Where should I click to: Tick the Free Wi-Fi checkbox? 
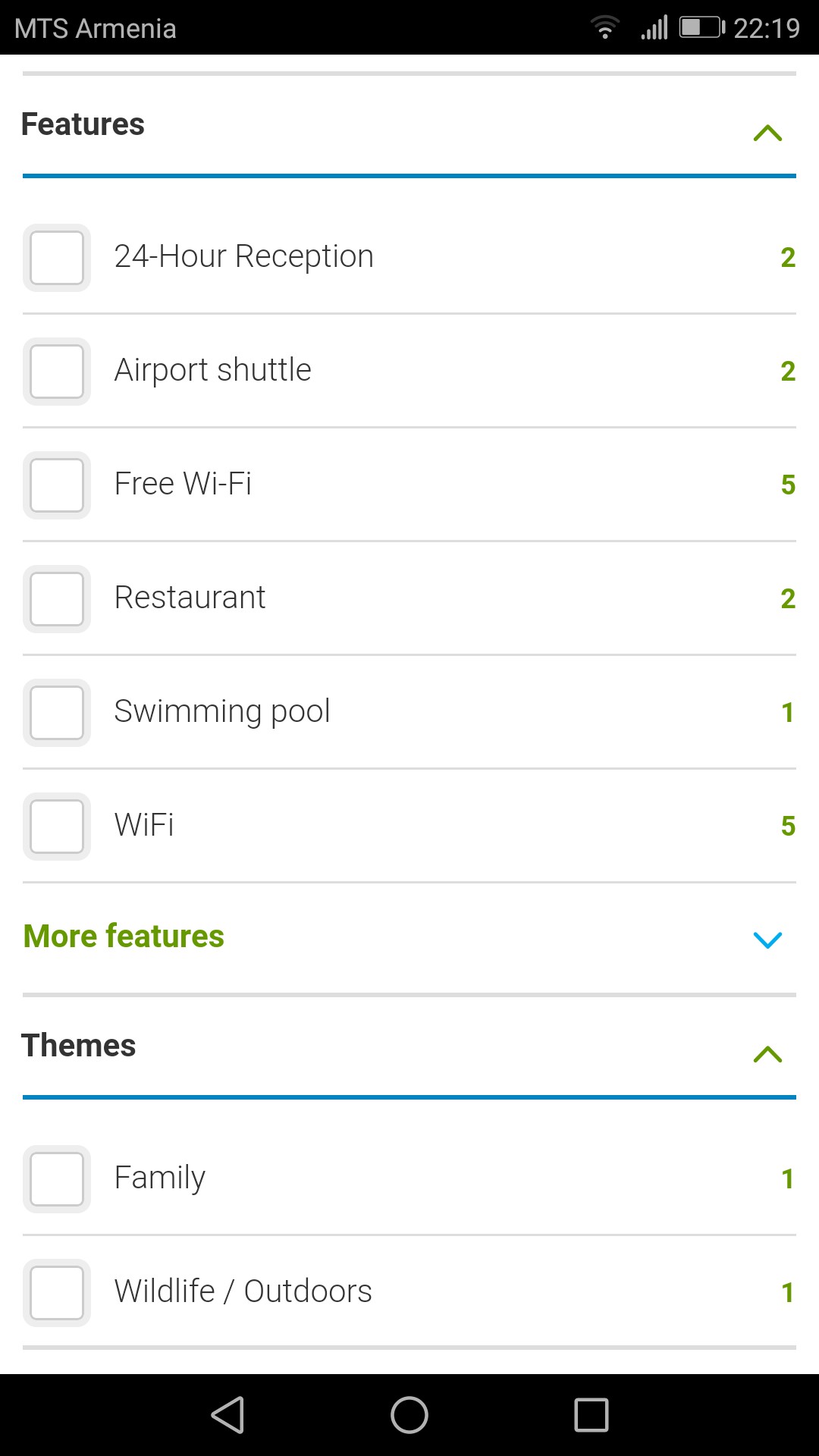(x=57, y=485)
